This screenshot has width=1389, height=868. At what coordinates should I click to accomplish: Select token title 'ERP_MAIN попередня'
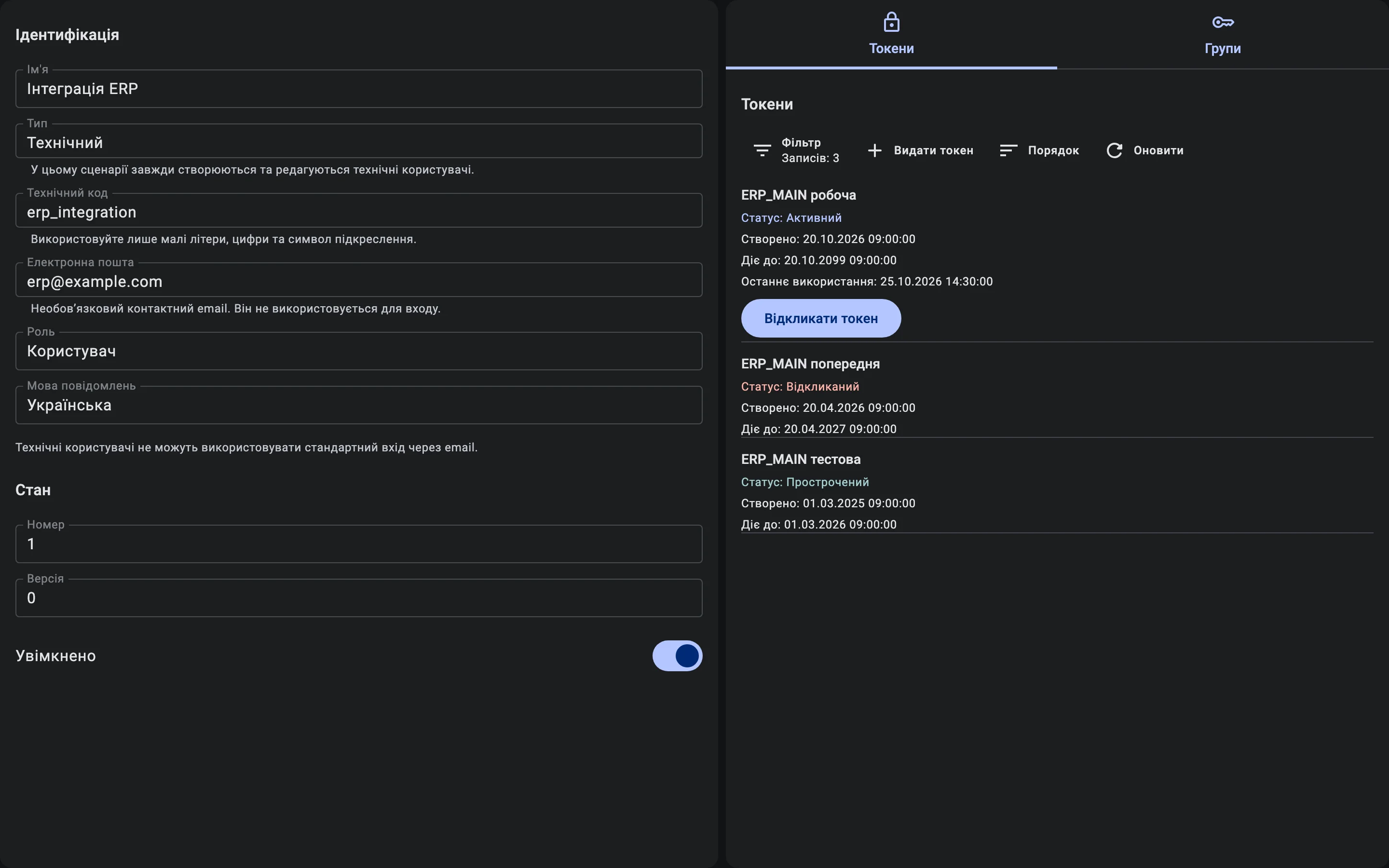[x=810, y=364]
